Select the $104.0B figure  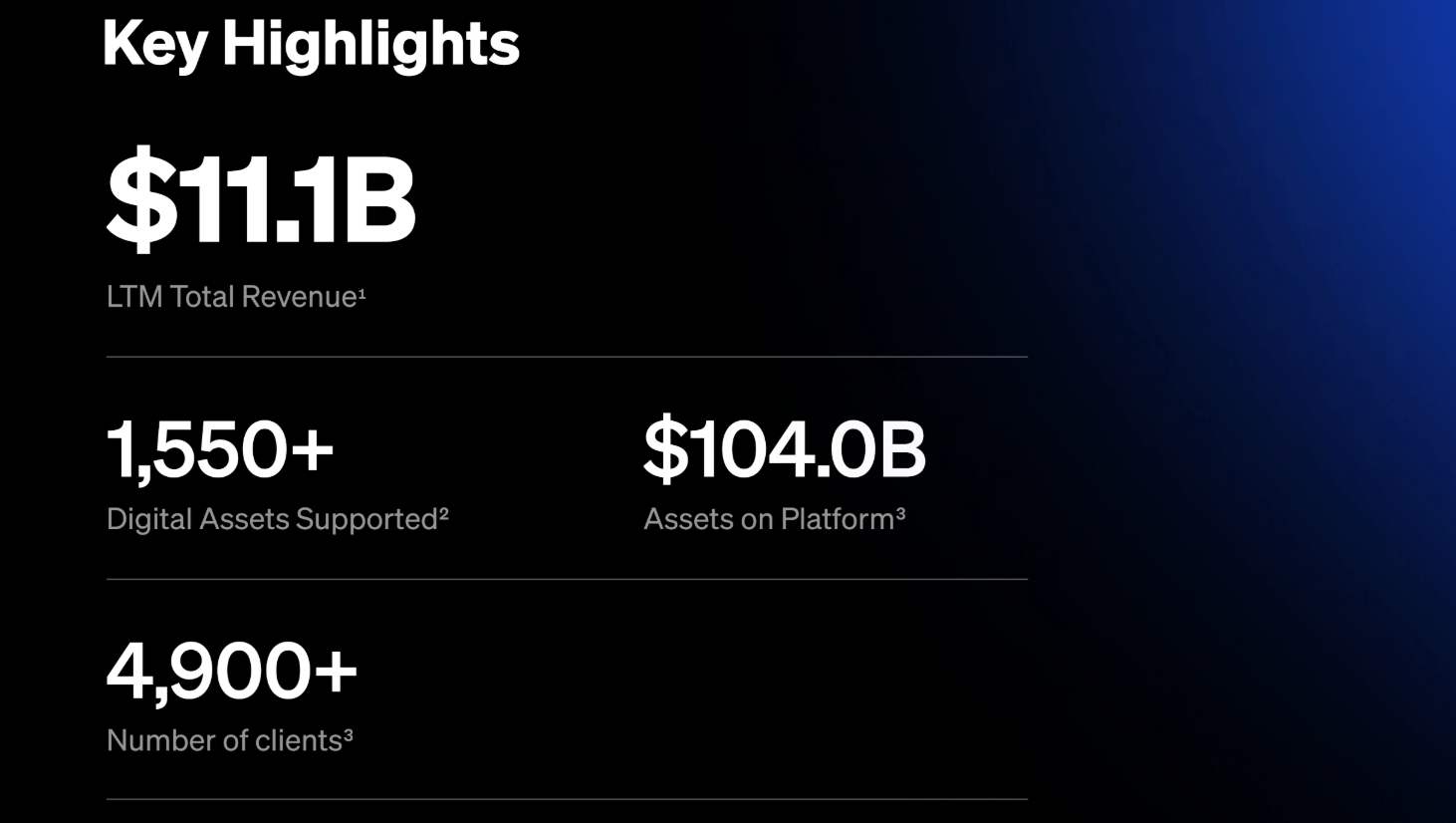point(784,448)
